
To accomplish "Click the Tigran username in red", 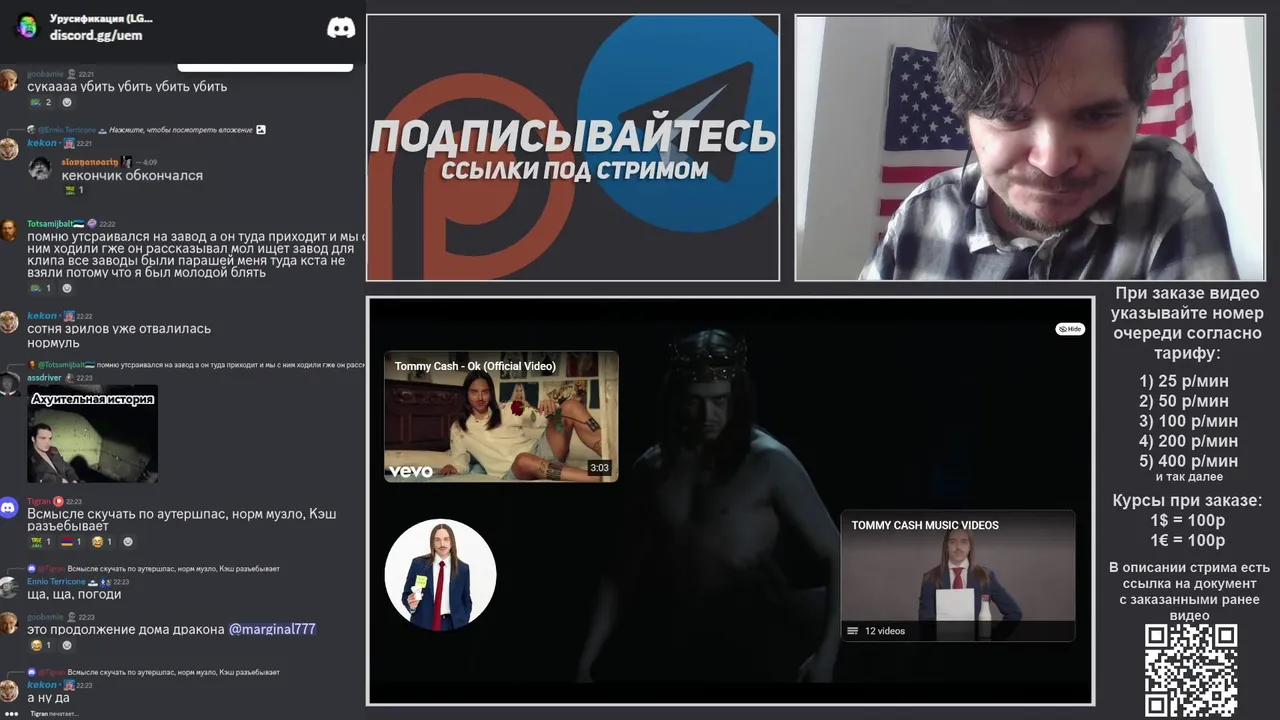I will pos(39,501).
